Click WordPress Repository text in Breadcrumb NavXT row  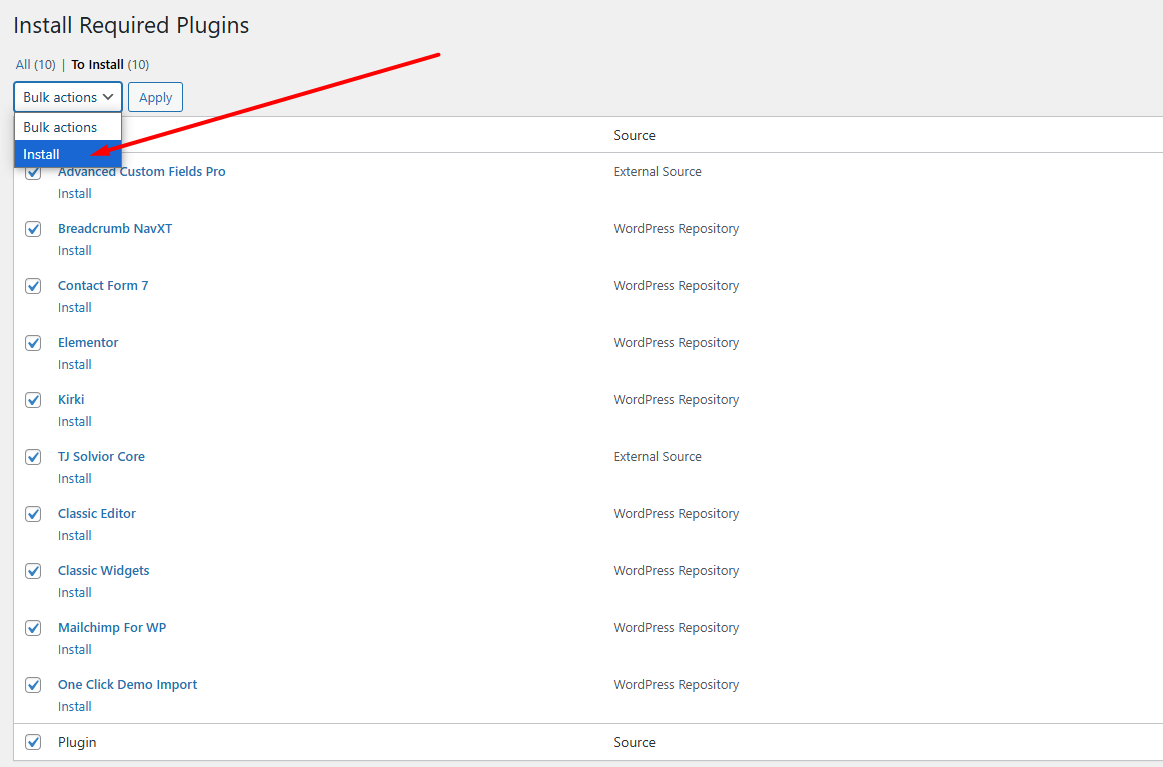click(x=676, y=228)
